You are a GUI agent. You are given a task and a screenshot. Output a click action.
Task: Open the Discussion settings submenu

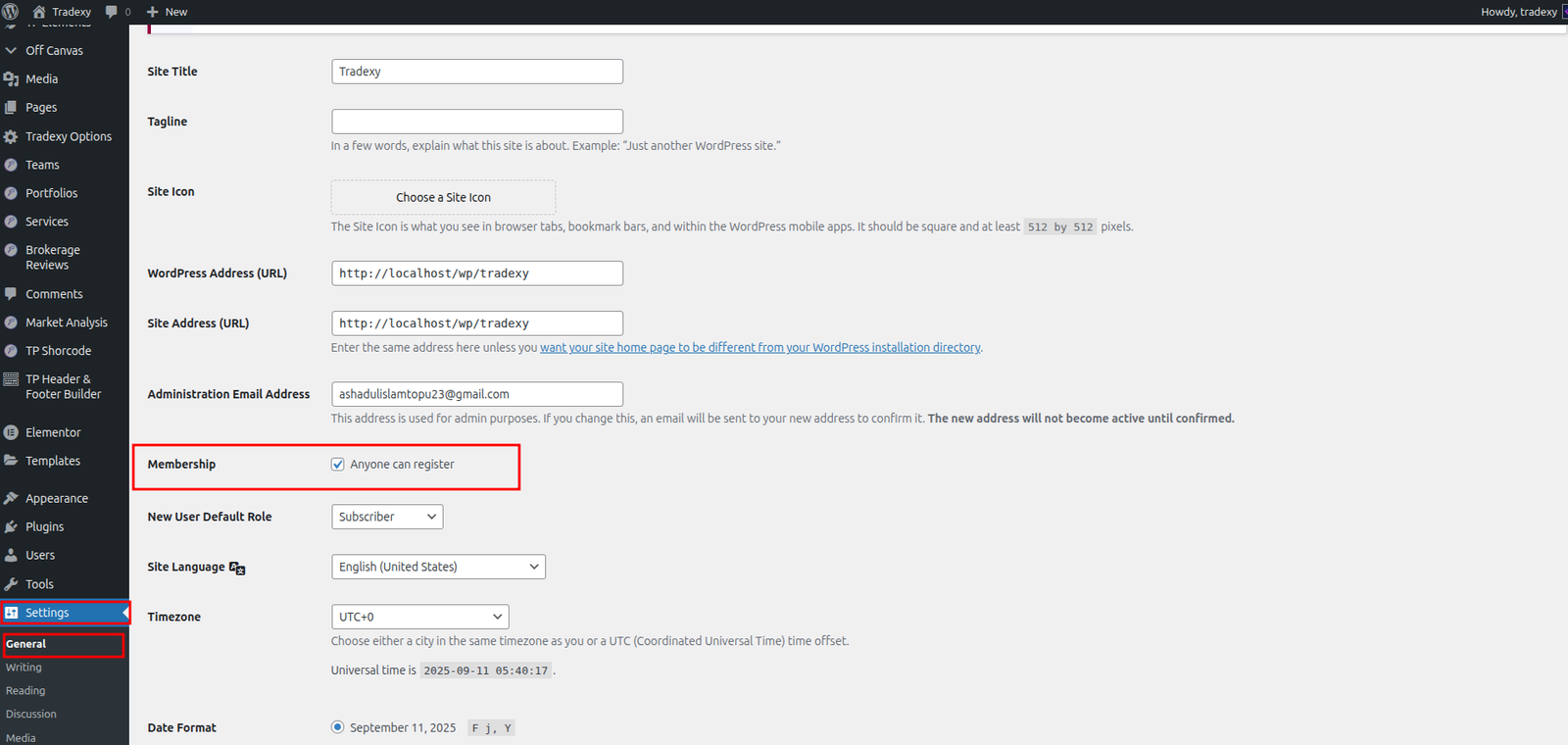(31, 715)
